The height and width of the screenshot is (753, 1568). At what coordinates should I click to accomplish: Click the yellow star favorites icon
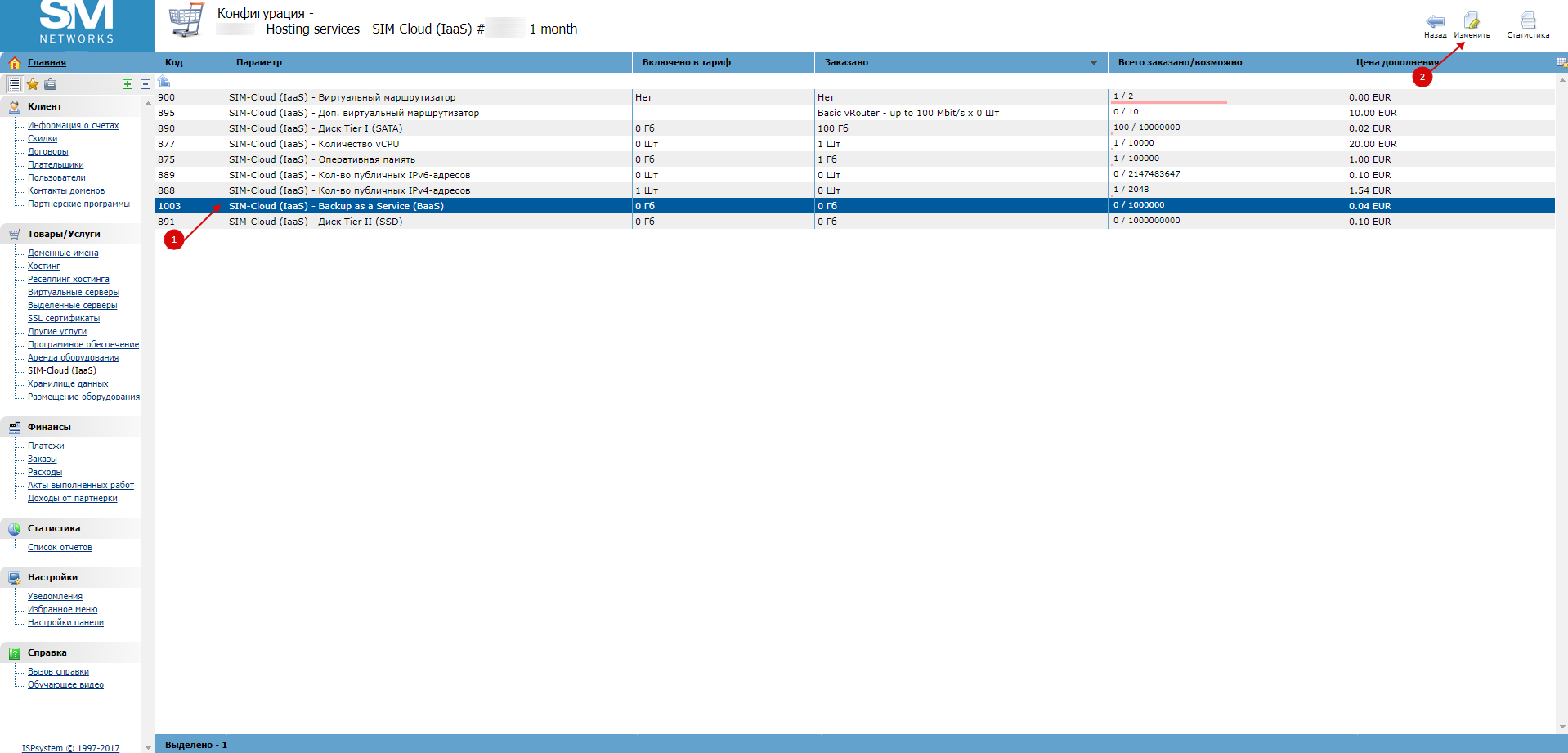[x=33, y=84]
